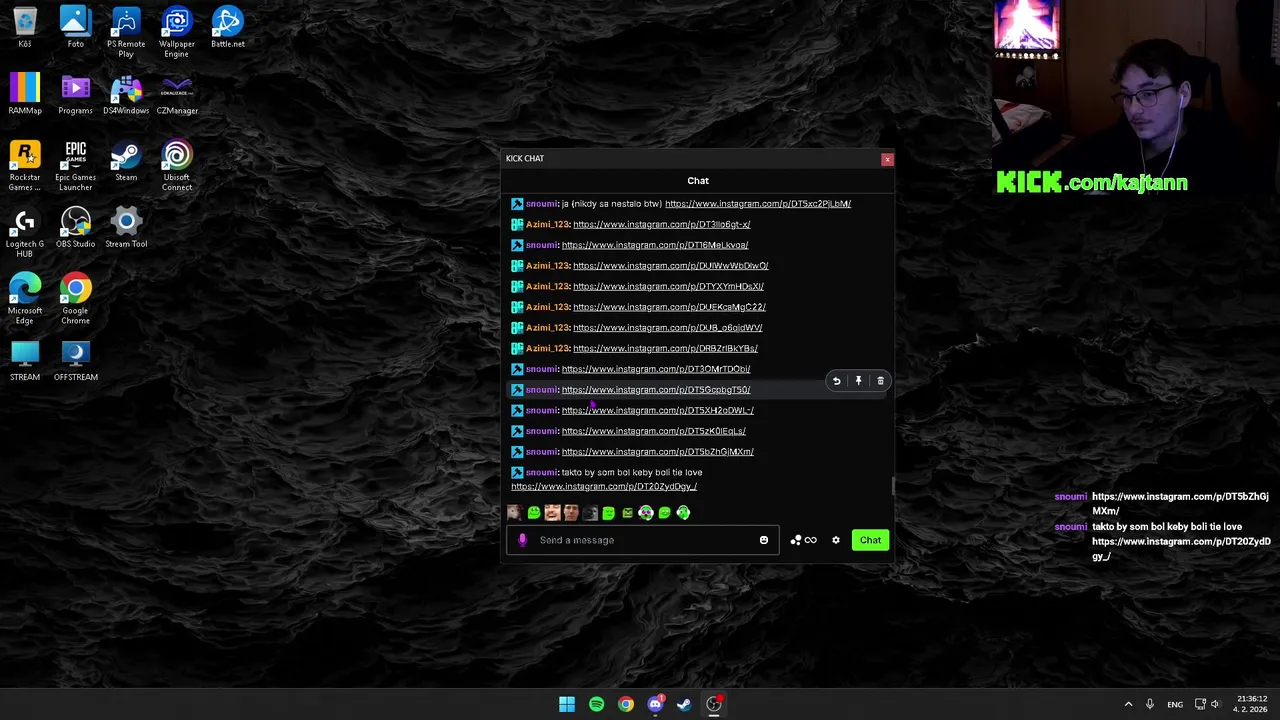Open snoumi link DT5bZhGjMXm in chat window

tap(658, 452)
